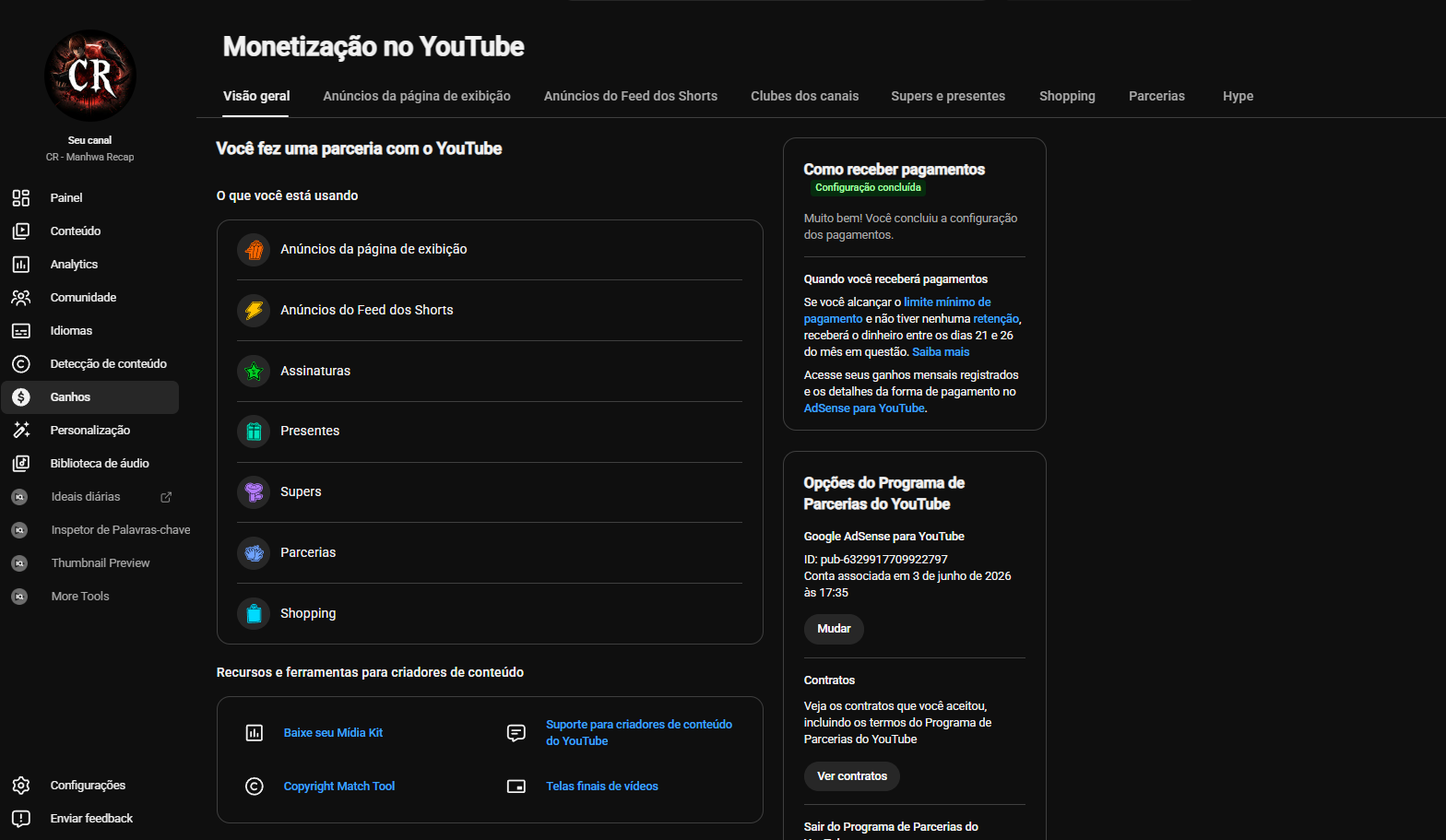Click the external link icon beside Ideais diárias
This screenshot has width=1446, height=840.
(x=166, y=497)
